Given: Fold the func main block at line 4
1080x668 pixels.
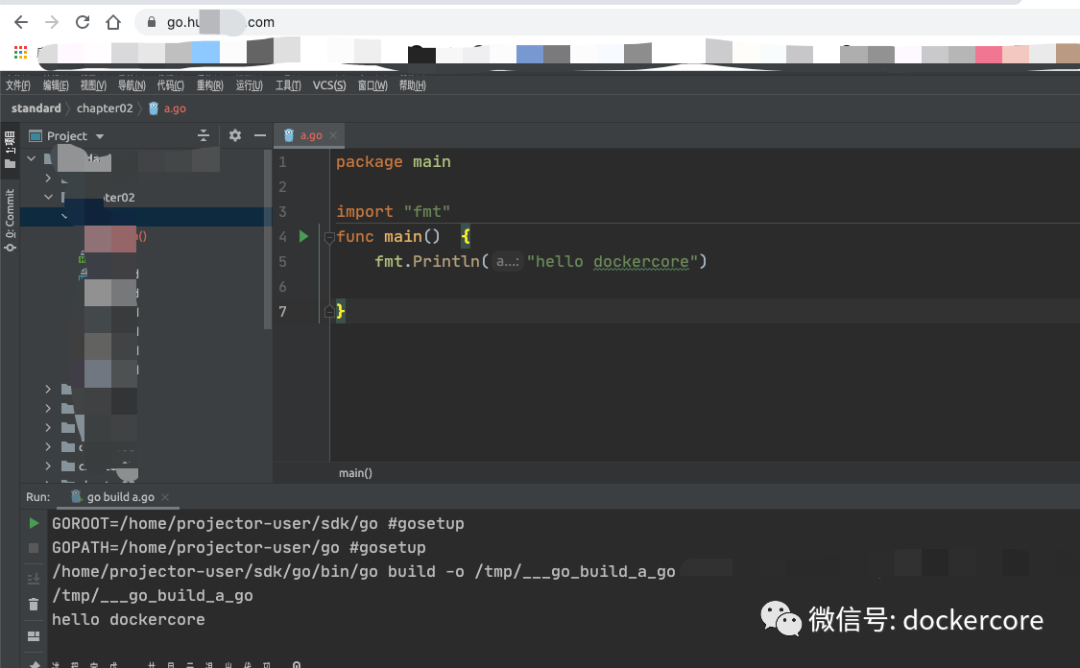Looking at the screenshot, I should click(x=329, y=238).
